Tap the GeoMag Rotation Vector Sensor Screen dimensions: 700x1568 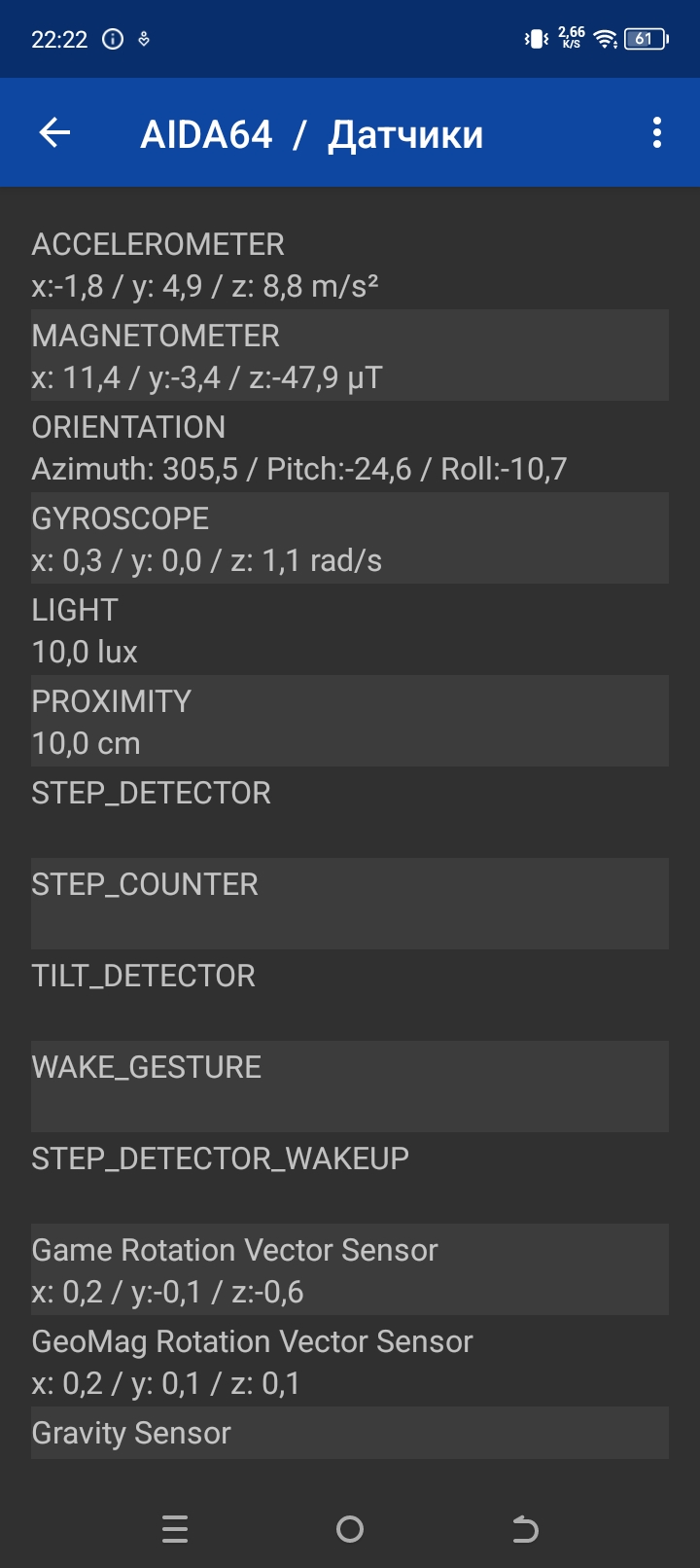tap(349, 1361)
